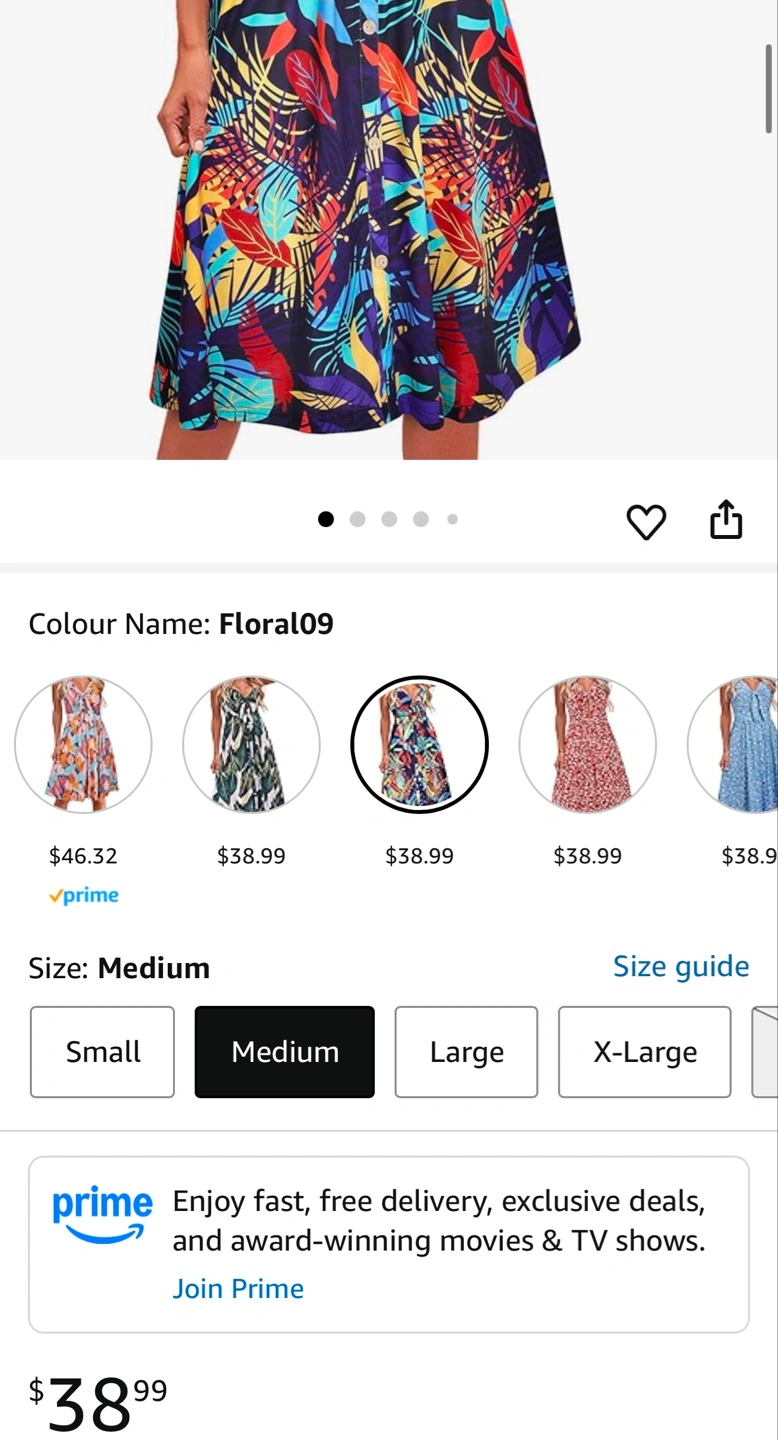Select the Medium size option

[x=285, y=1052]
